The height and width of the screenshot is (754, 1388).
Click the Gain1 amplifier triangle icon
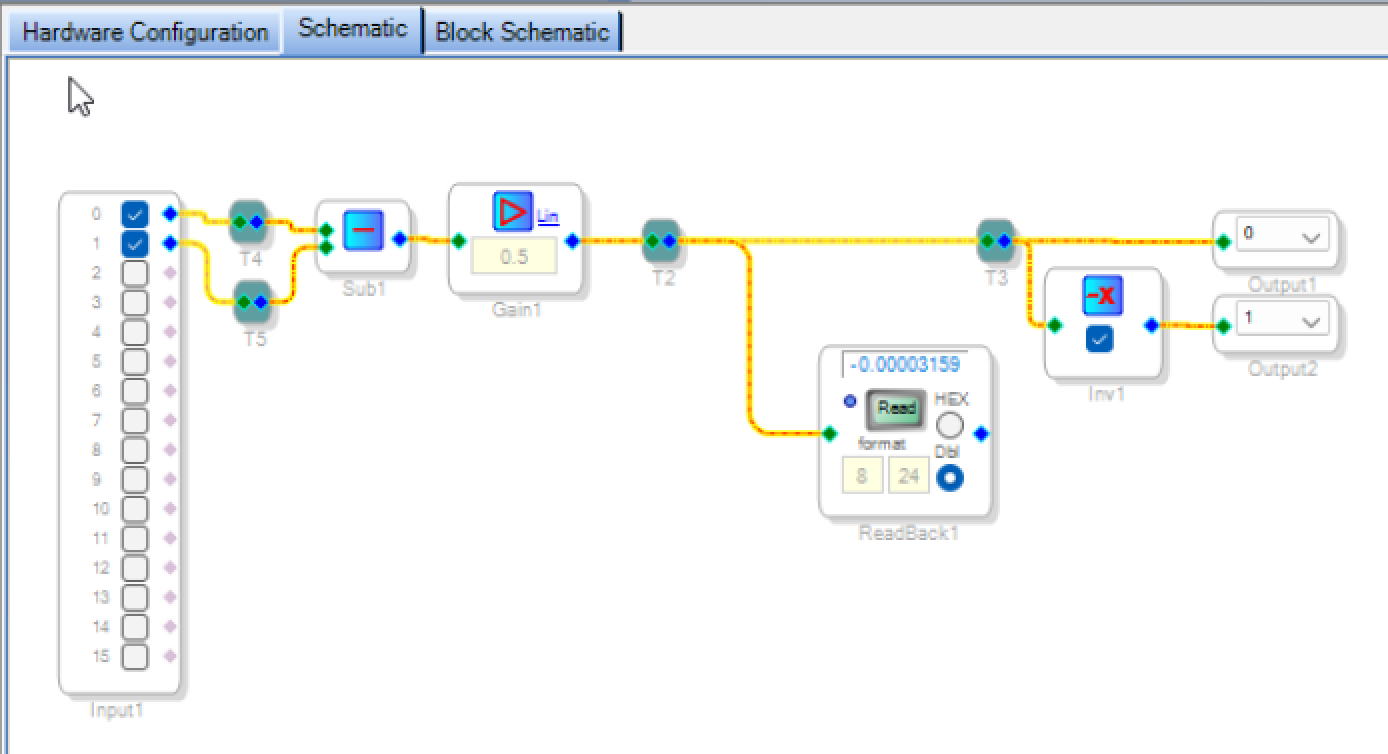pyautogui.click(x=512, y=212)
